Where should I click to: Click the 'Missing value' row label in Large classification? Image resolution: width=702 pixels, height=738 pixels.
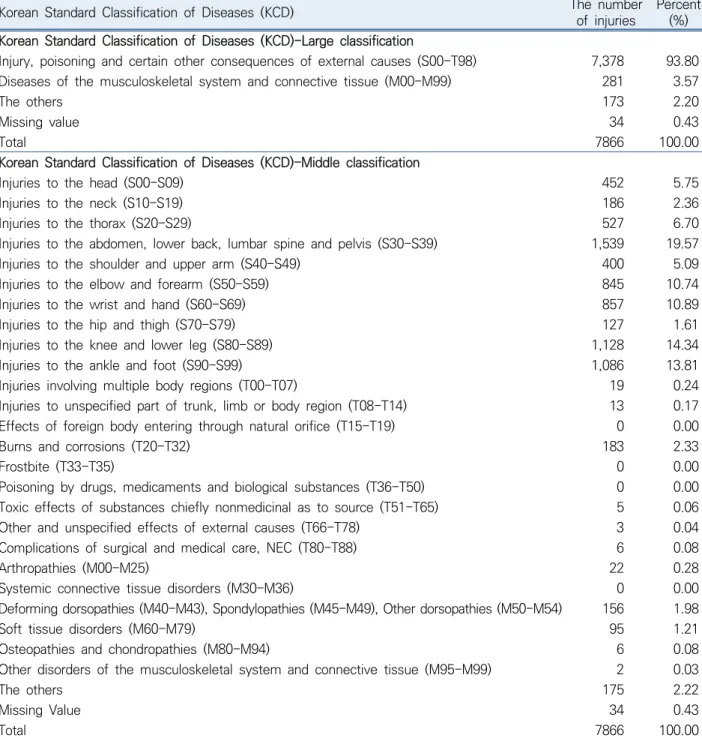click(40, 122)
